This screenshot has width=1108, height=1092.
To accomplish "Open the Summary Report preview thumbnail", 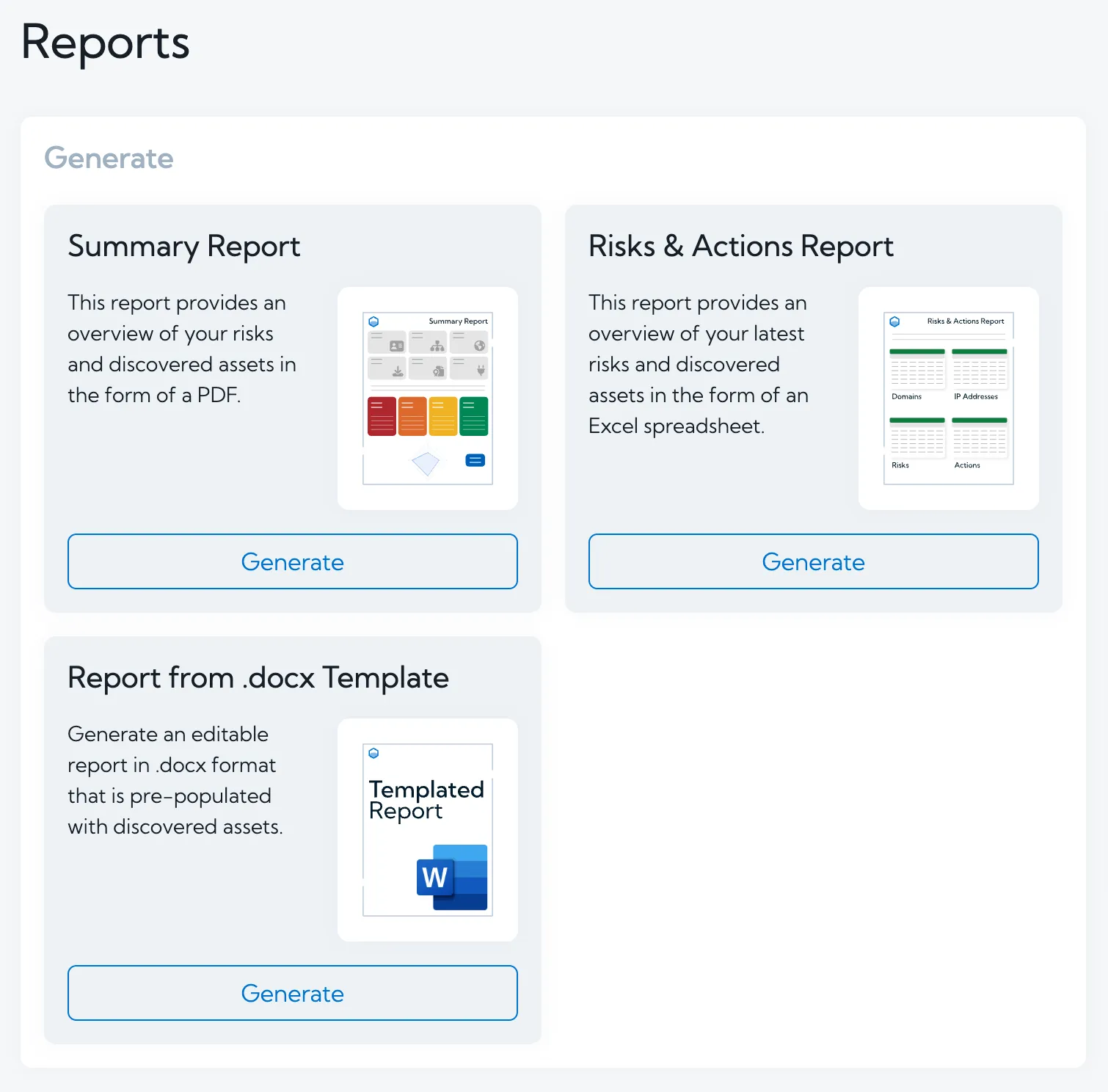I will click(428, 397).
